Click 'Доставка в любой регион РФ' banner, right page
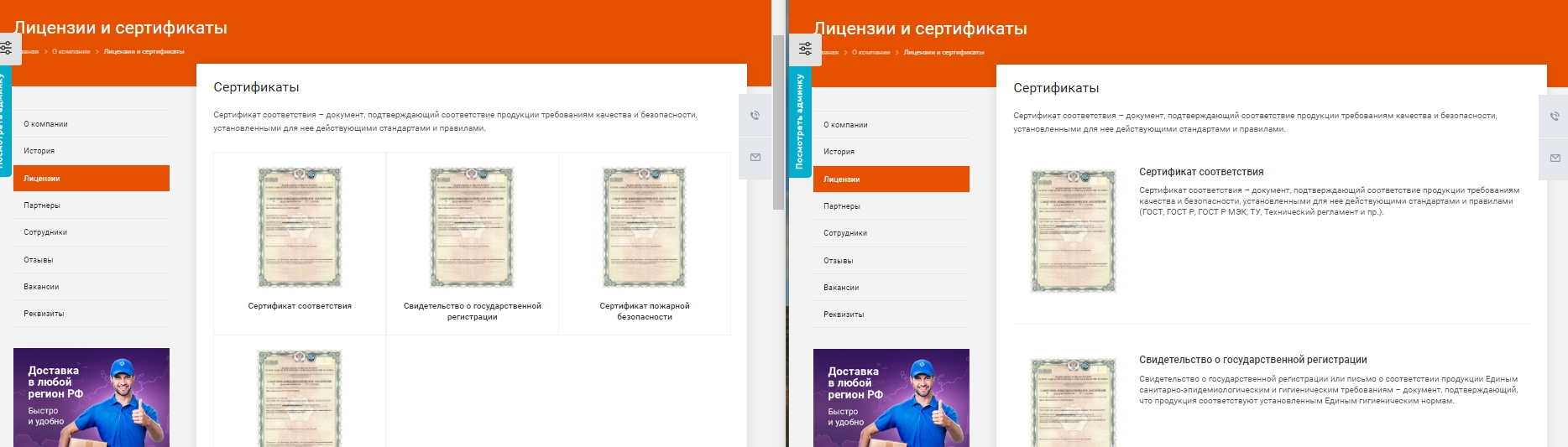 point(891,398)
